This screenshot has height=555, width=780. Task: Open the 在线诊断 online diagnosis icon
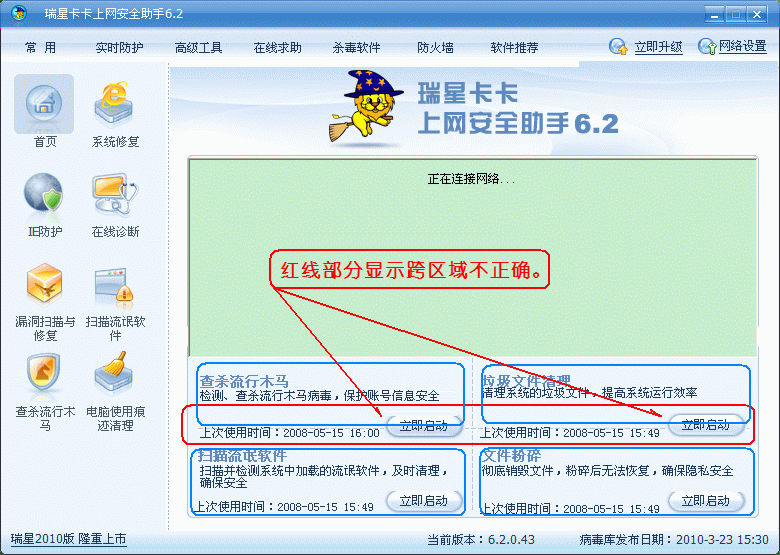115,194
